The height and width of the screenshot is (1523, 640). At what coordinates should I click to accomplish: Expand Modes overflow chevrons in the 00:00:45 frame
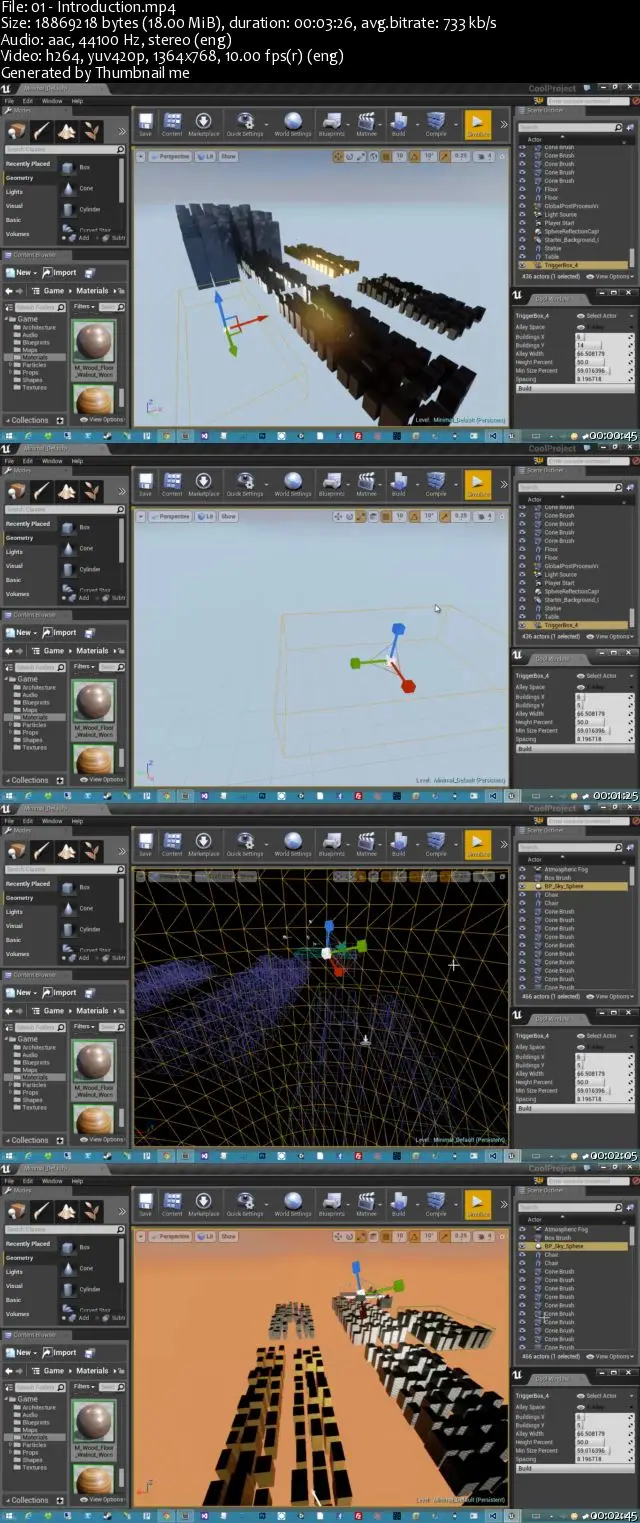coord(122,131)
